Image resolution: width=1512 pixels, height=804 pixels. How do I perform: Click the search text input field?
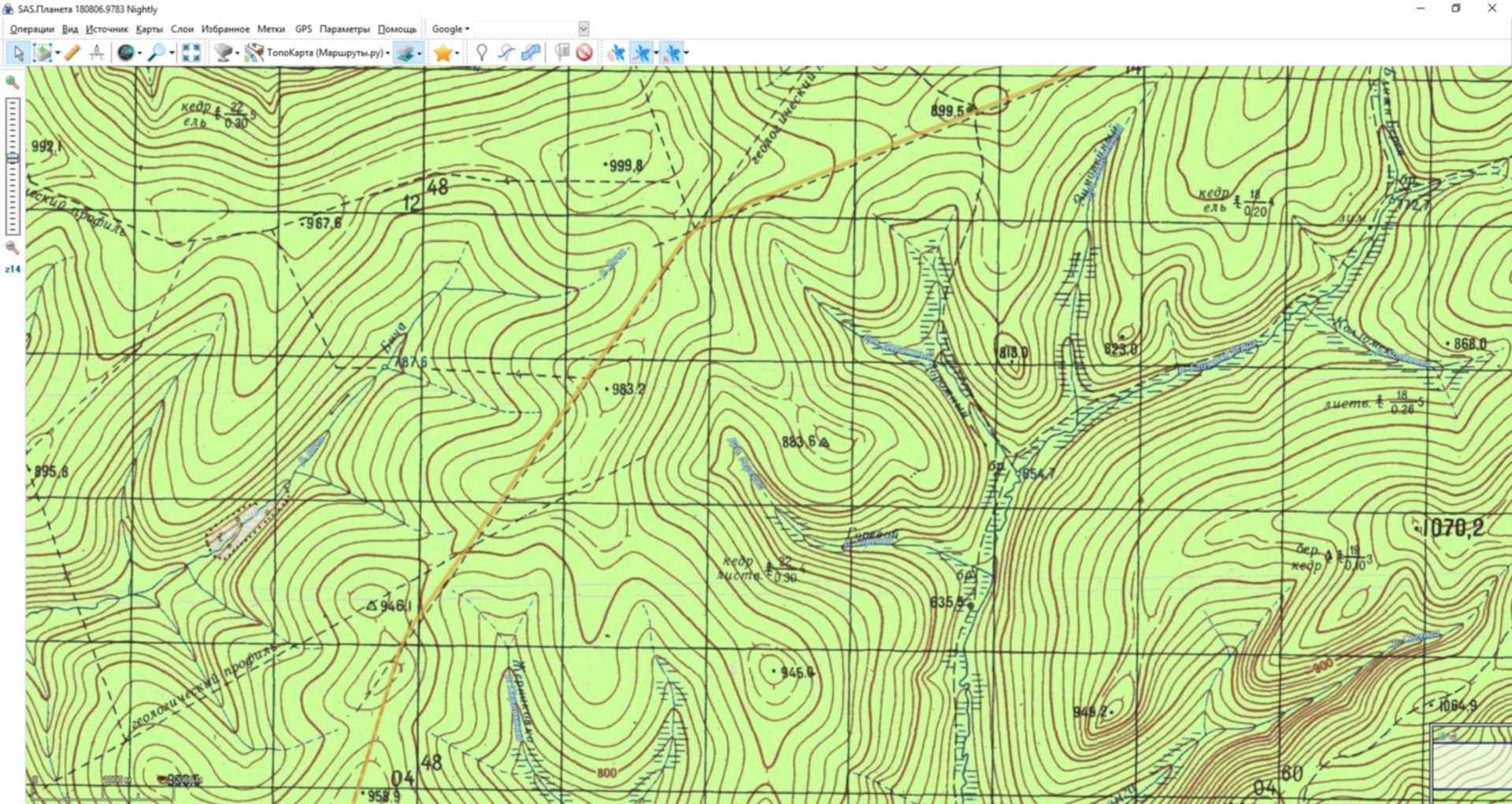(x=525, y=29)
